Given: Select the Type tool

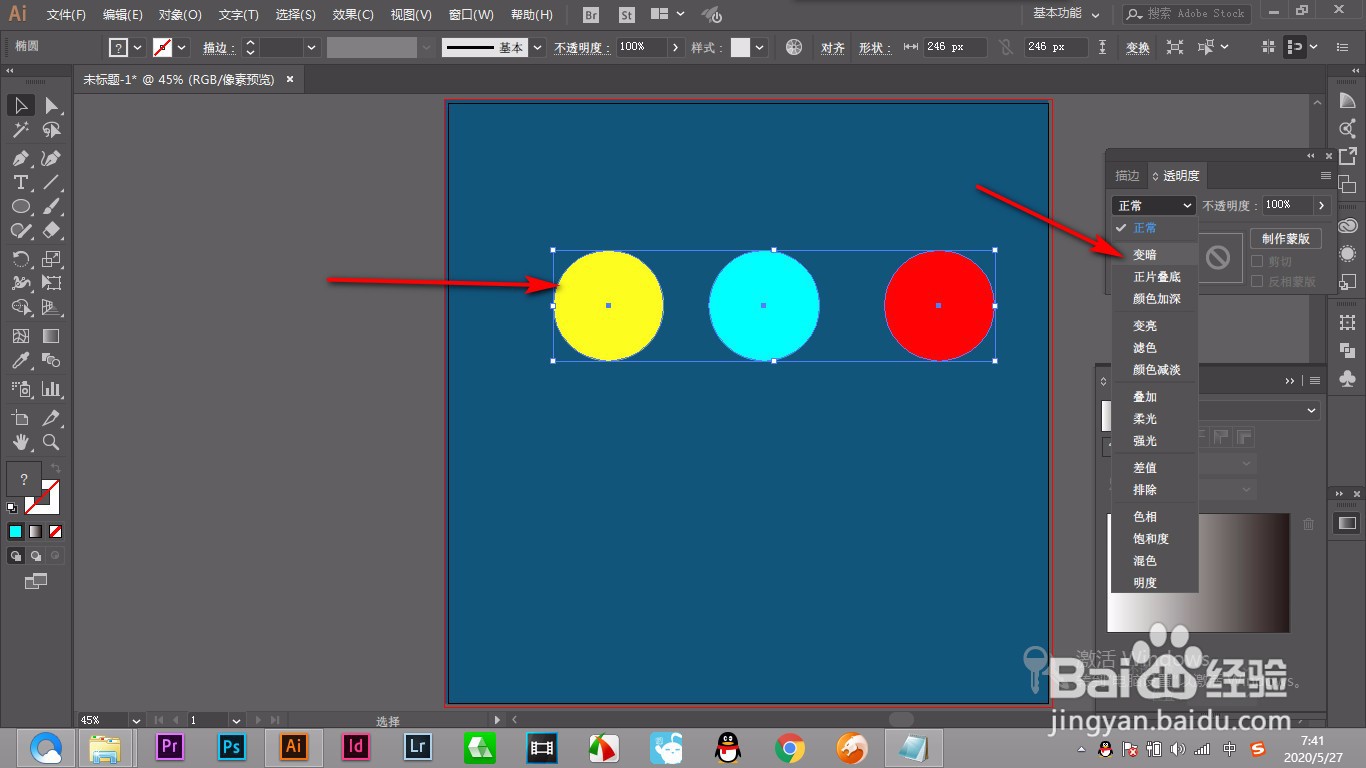Looking at the screenshot, I should (x=20, y=182).
